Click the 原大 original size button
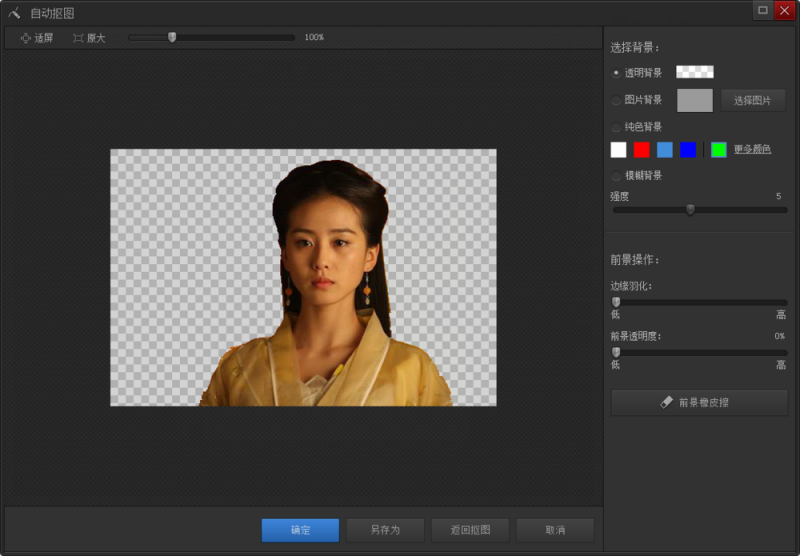This screenshot has width=800, height=556. click(x=89, y=38)
